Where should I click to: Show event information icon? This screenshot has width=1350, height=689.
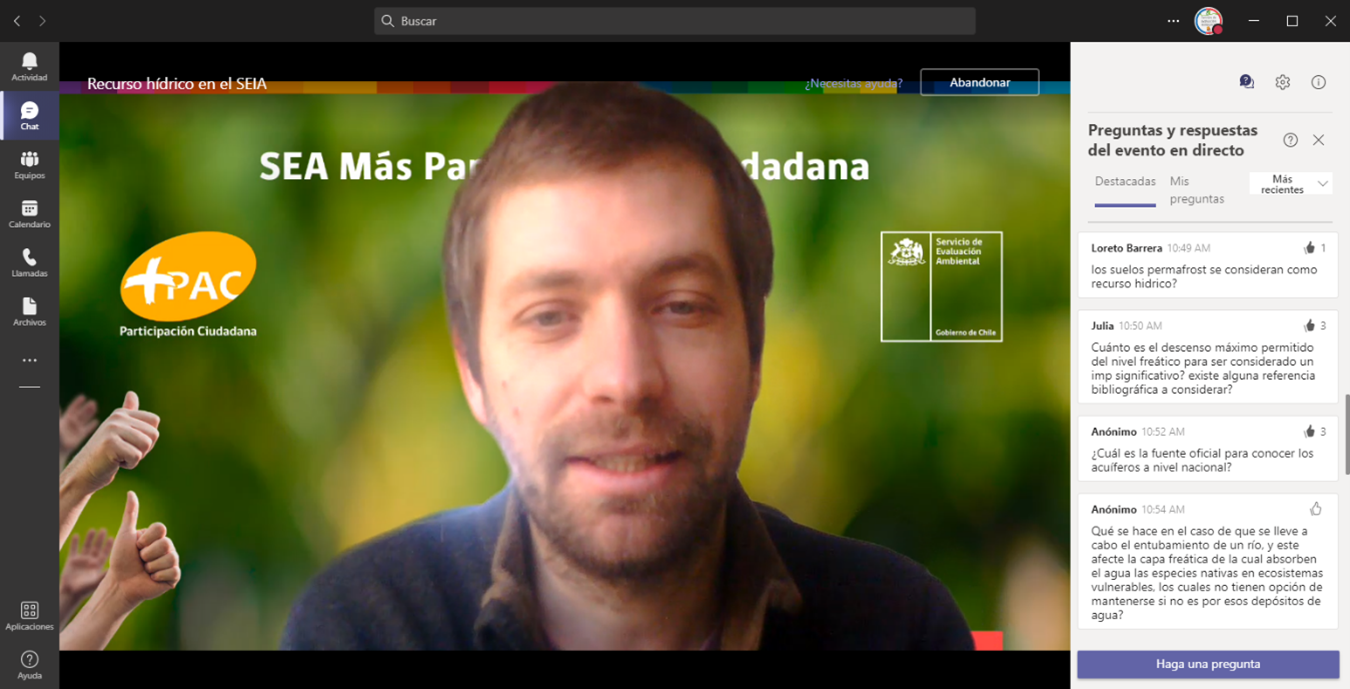[1318, 83]
